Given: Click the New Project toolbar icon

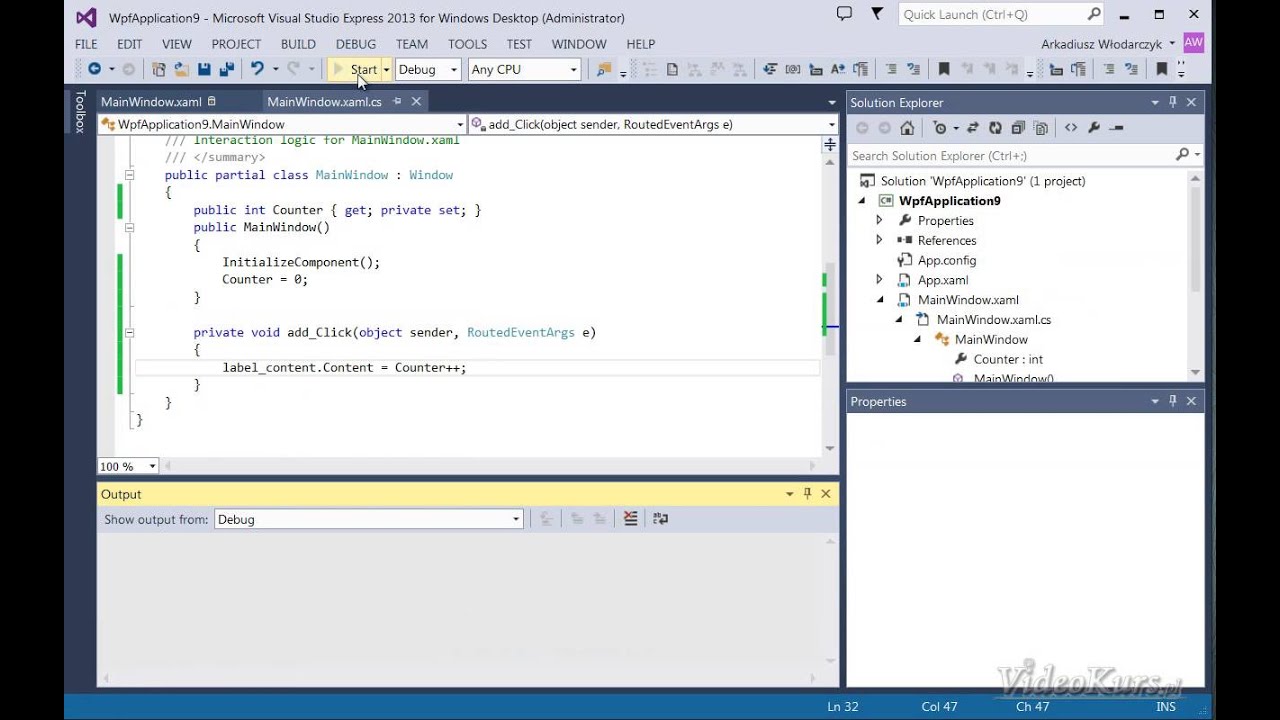Looking at the screenshot, I should [x=159, y=69].
